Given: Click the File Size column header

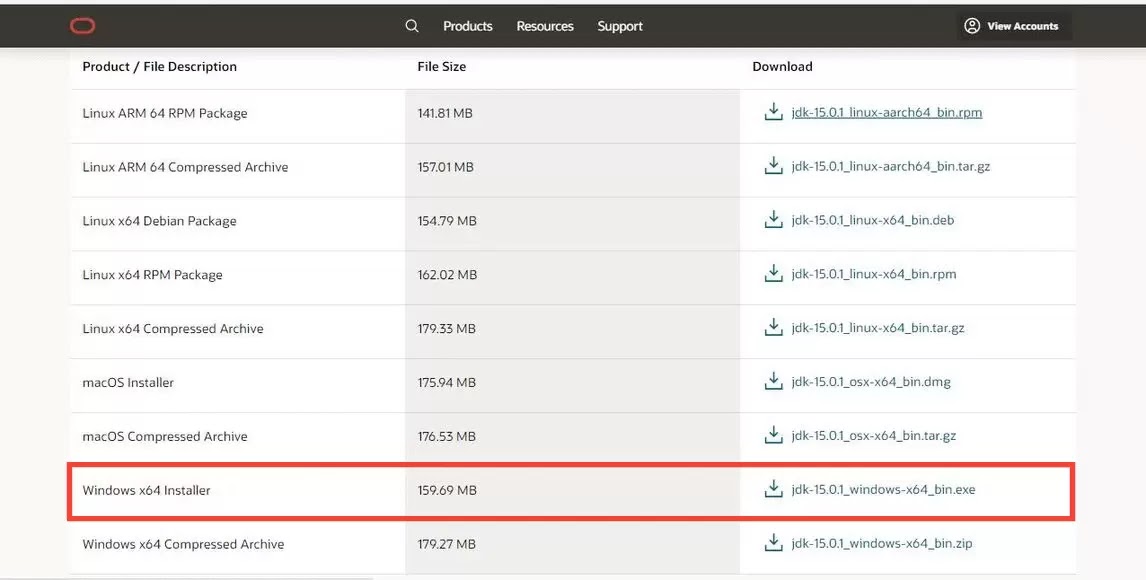Looking at the screenshot, I should [x=441, y=66].
